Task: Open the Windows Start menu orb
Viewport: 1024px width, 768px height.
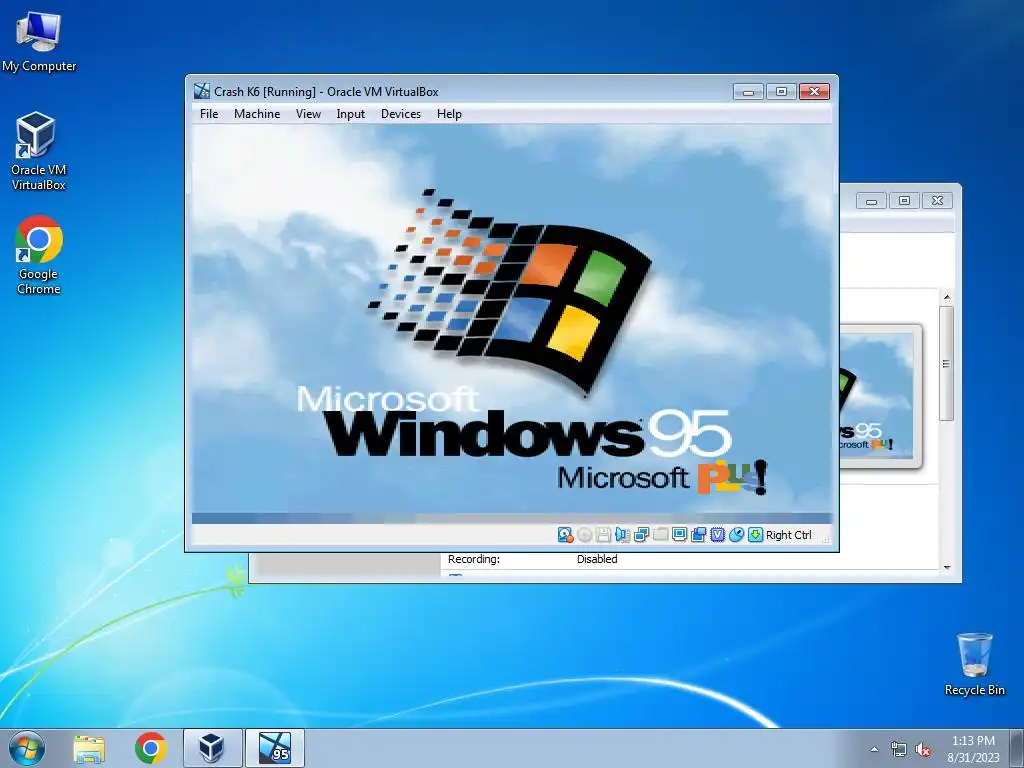Action: click(x=27, y=748)
